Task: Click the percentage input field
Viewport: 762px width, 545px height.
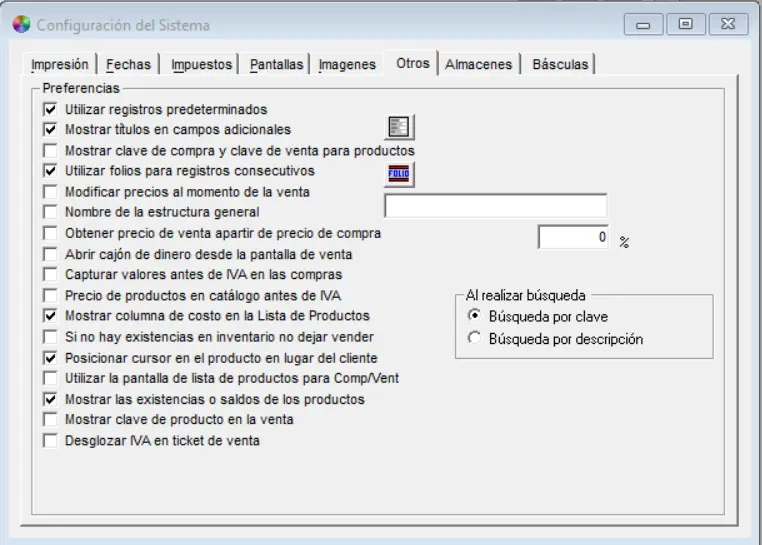Action: pyautogui.click(x=573, y=237)
